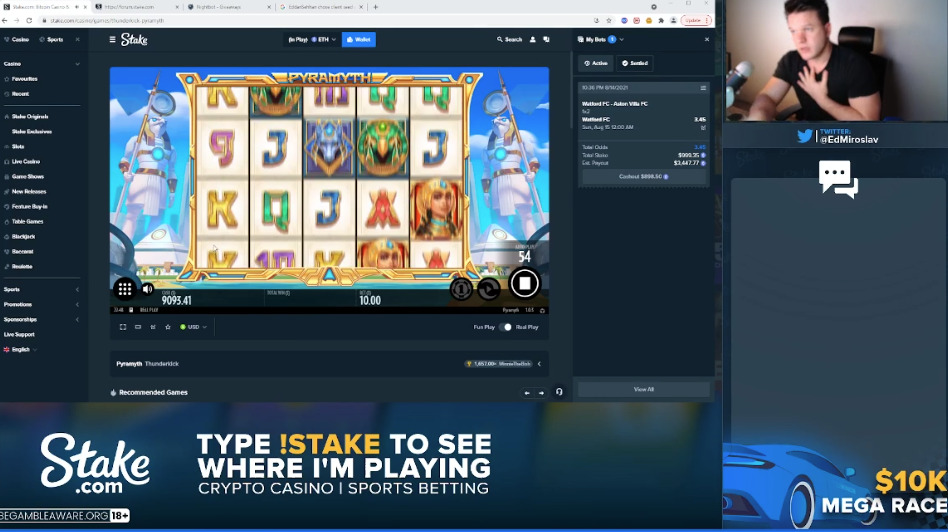Close the My Bets panel
This screenshot has height=532, width=948.
pyautogui.click(x=707, y=39)
